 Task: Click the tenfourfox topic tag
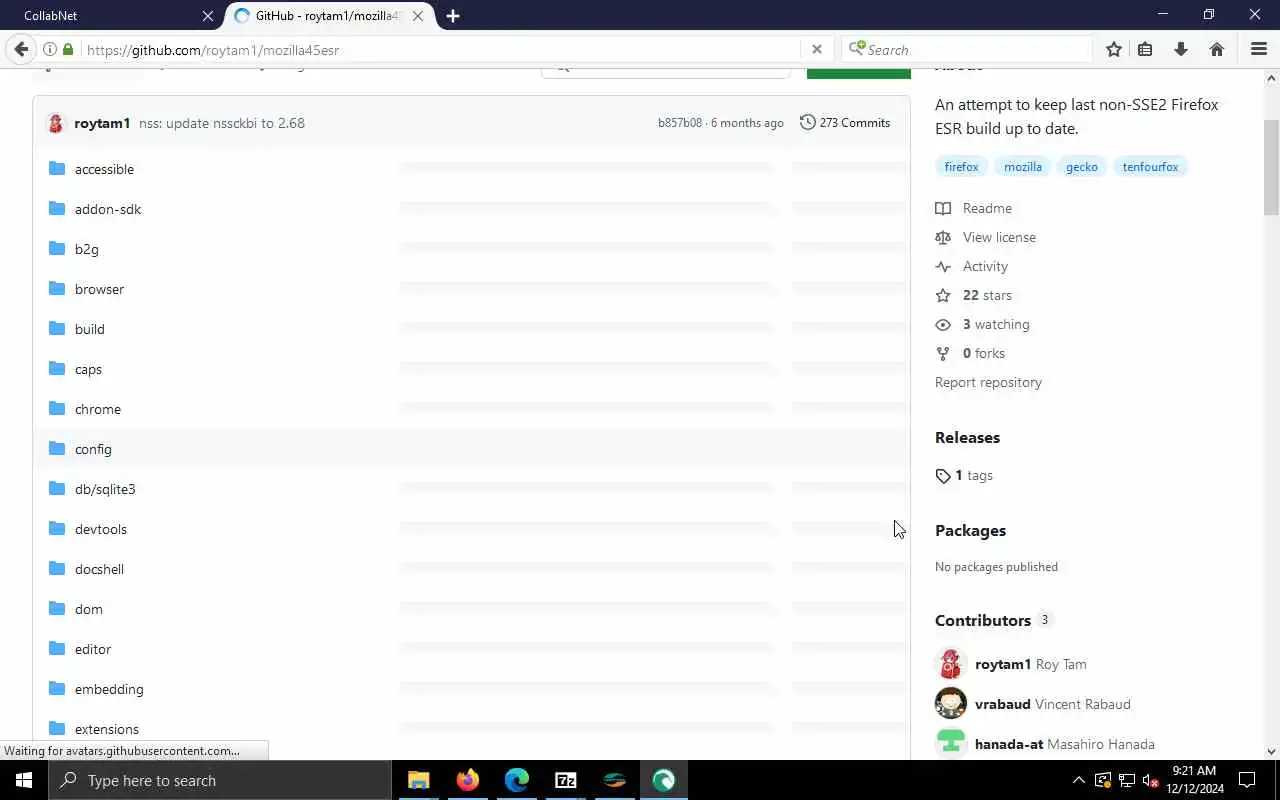coord(1150,167)
